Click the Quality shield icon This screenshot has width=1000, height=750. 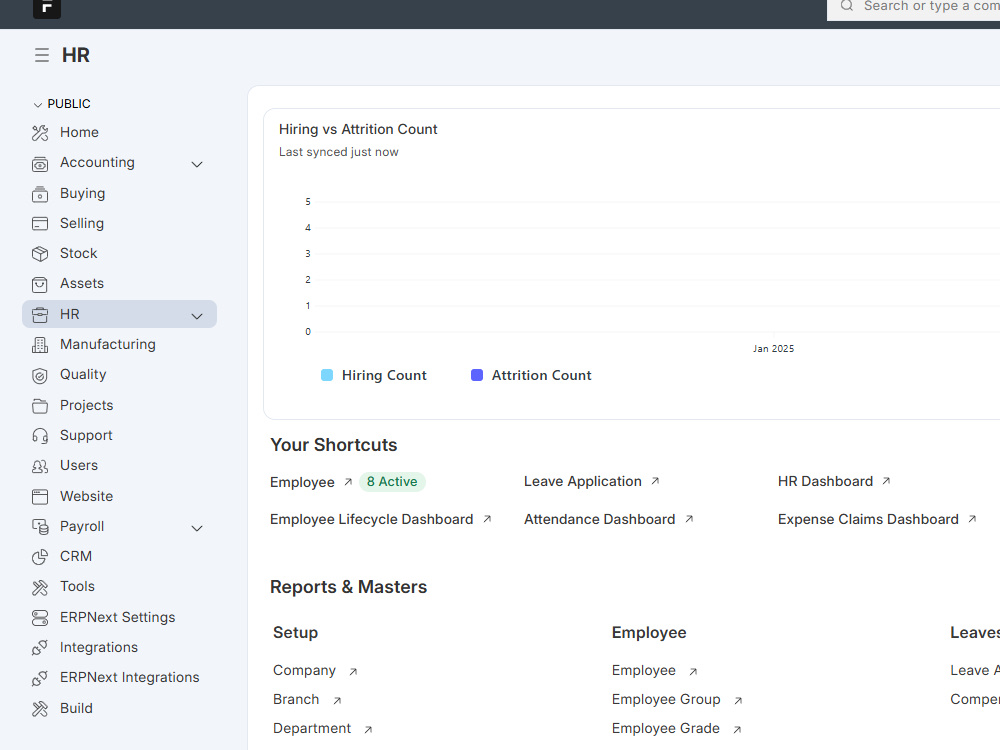pos(40,375)
